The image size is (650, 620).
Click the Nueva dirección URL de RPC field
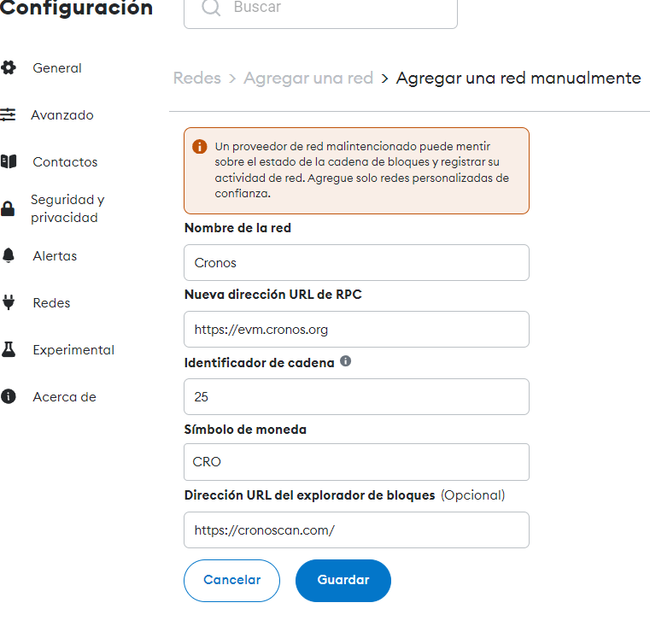coord(356,329)
